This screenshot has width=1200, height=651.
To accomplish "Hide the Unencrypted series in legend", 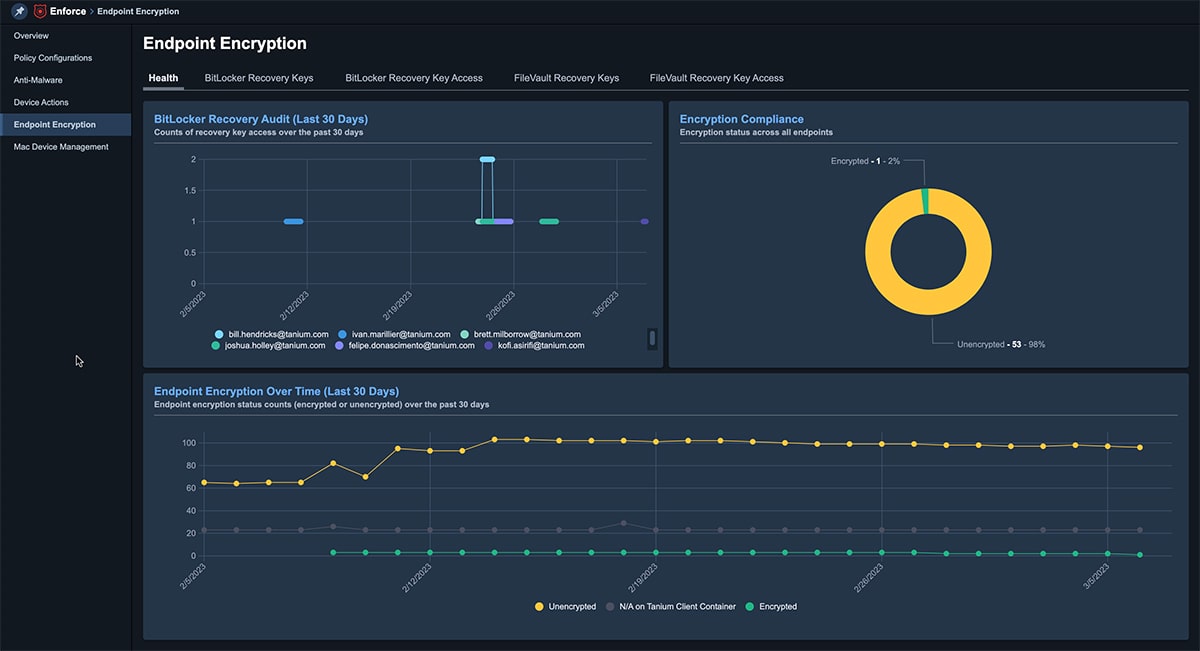I will [540, 606].
